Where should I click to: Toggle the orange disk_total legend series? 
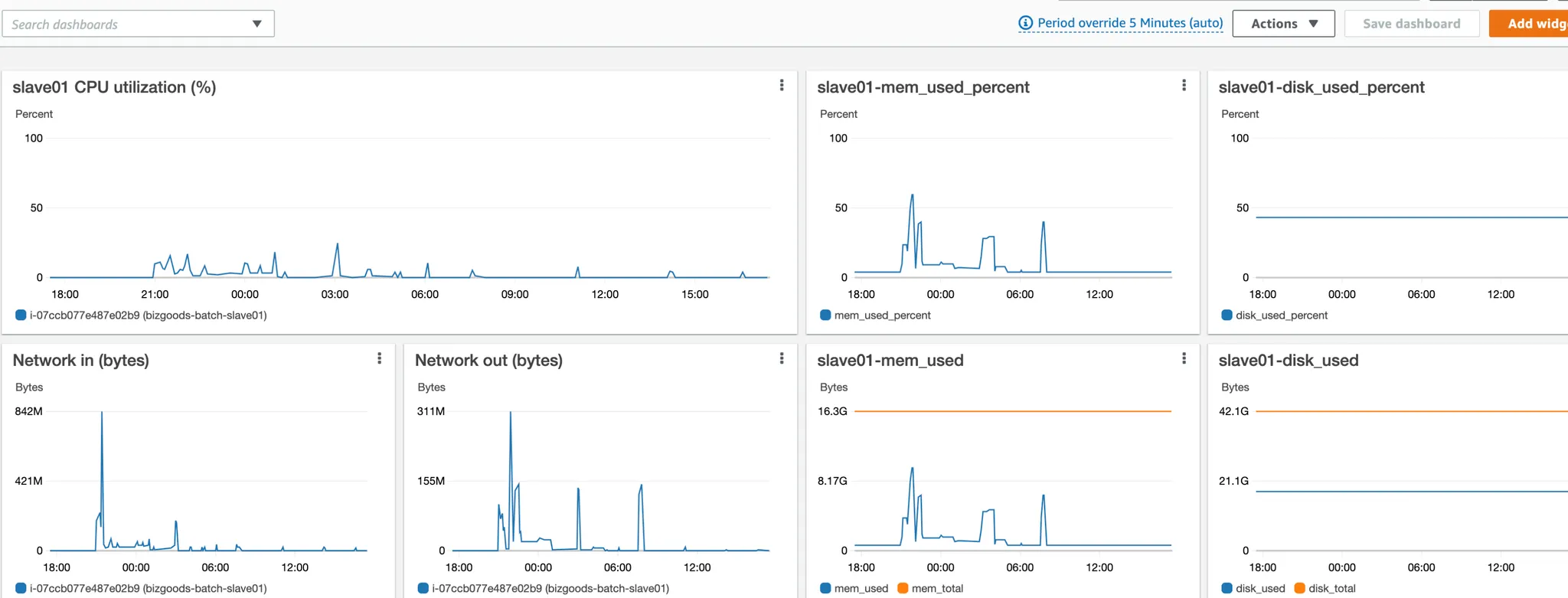tap(1299, 588)
